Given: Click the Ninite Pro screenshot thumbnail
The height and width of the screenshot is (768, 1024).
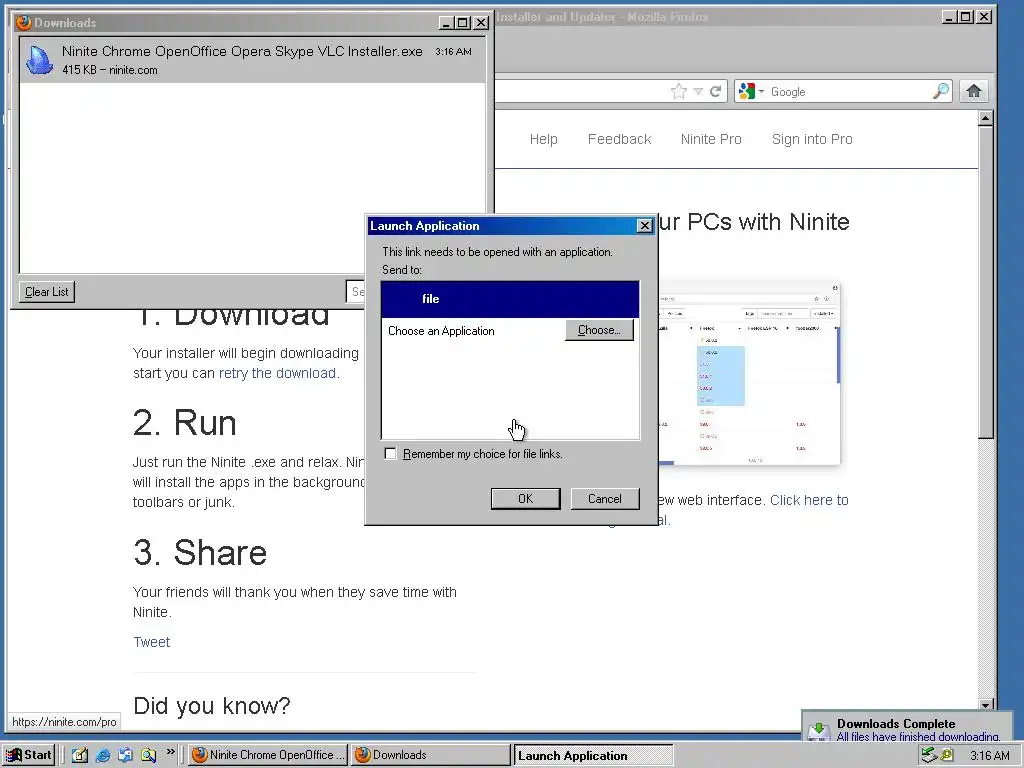Looking at the screenshot, I should click(x=748, y=374).
